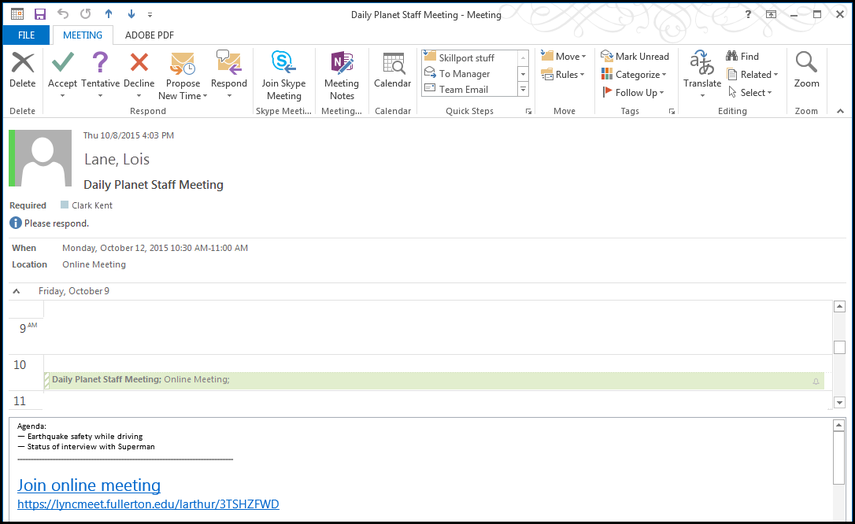Expand Quick Steps gallery More arrow
Screen dimensions: 855x524
tap(523, 89)
